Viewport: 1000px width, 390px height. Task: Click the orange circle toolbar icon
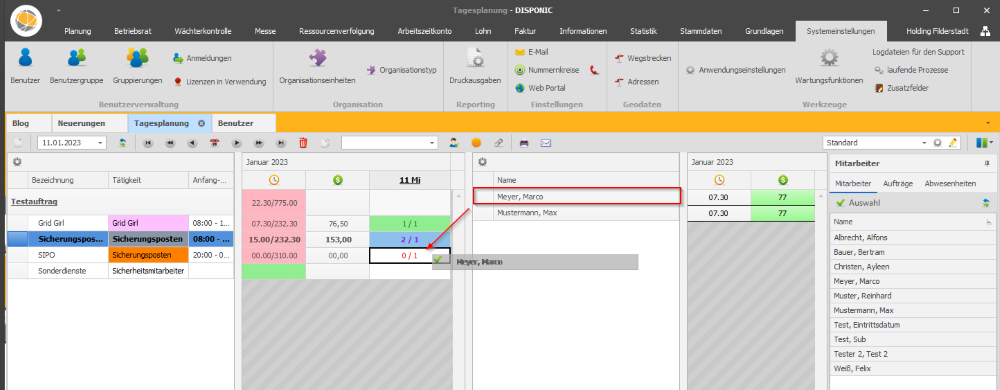point(476,143)
